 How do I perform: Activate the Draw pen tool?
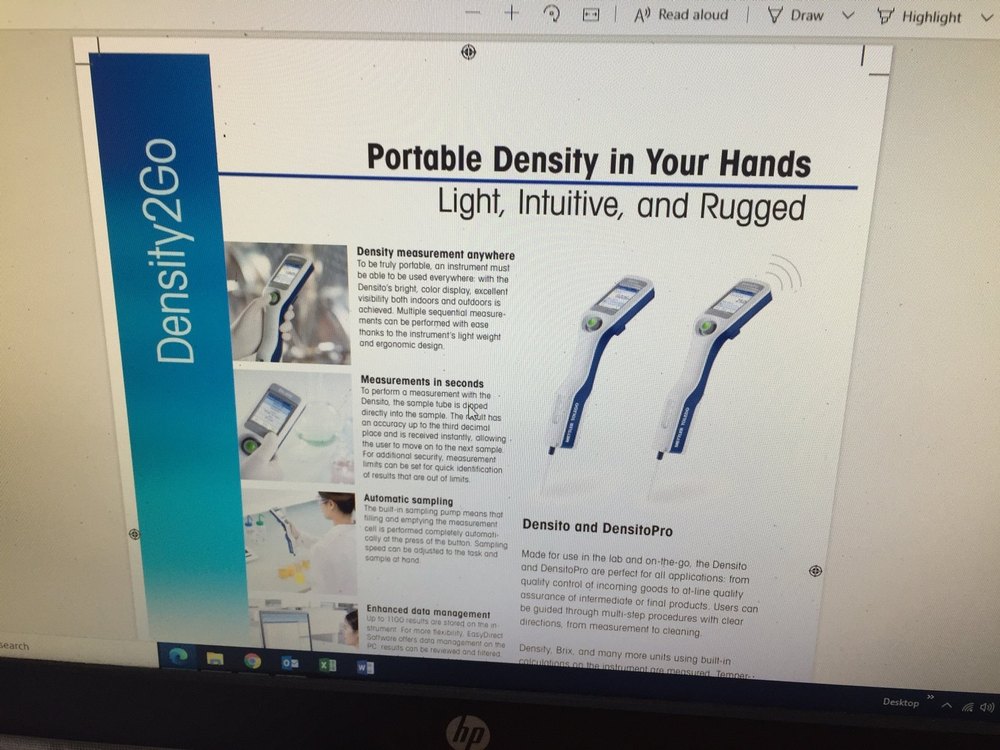click(x=795, y=15)
